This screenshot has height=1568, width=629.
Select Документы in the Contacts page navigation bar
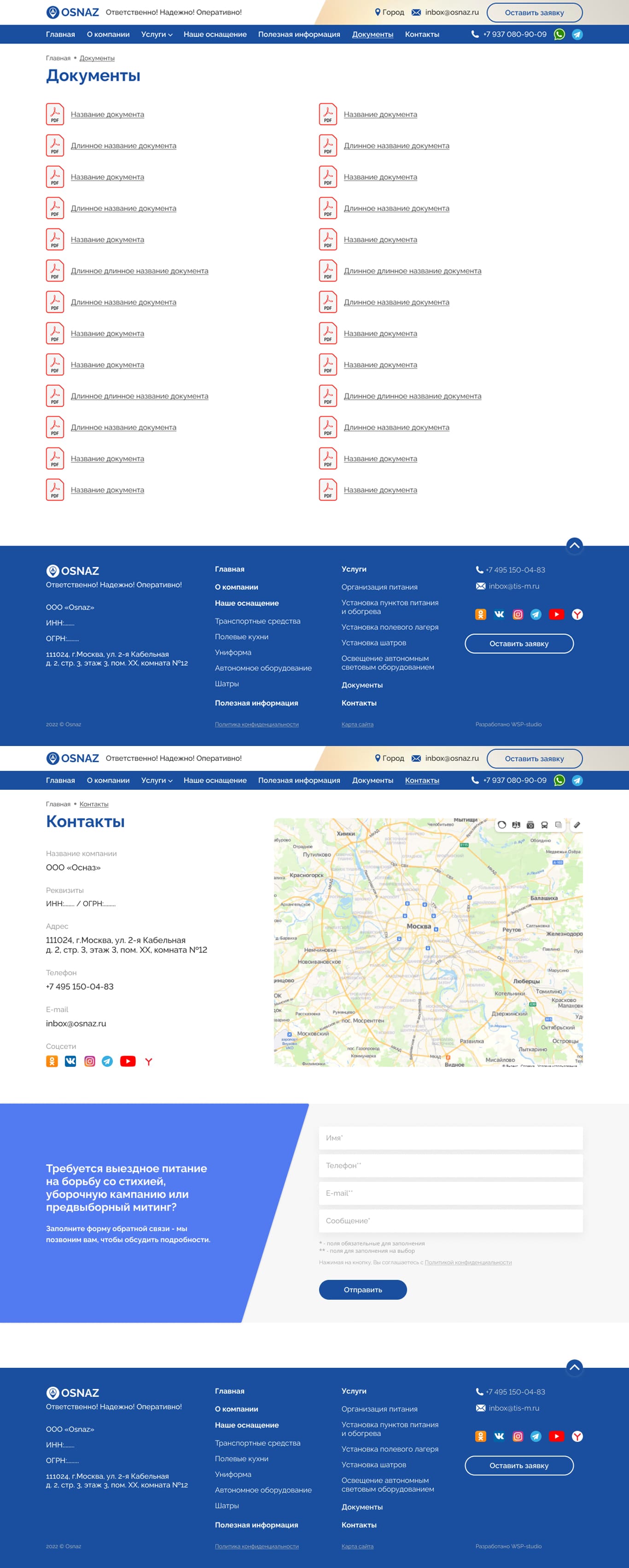(x=373, y=781)
